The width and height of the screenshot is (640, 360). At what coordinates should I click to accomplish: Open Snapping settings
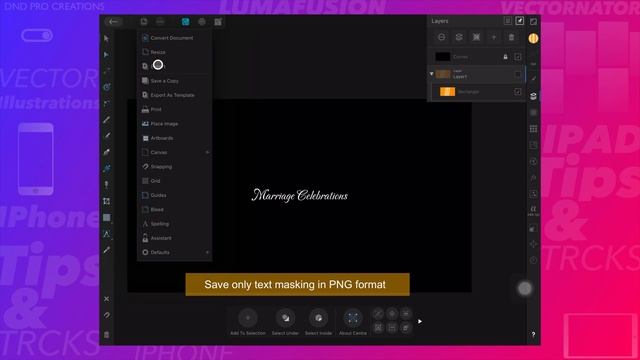(175, 167)
